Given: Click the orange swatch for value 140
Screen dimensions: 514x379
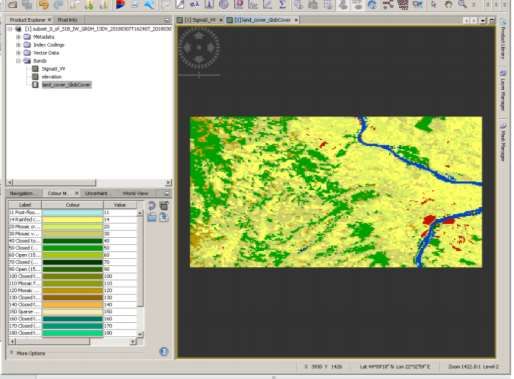Looking at the screenshot, I should [x=72, y=304].
